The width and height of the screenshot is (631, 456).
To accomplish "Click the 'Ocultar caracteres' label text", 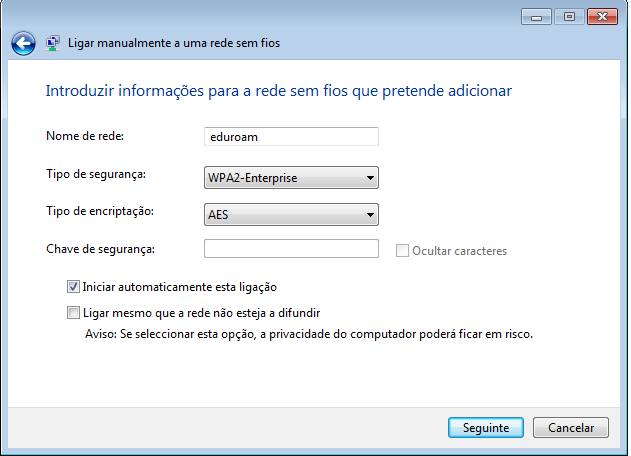I will click(x=460, y=251).
